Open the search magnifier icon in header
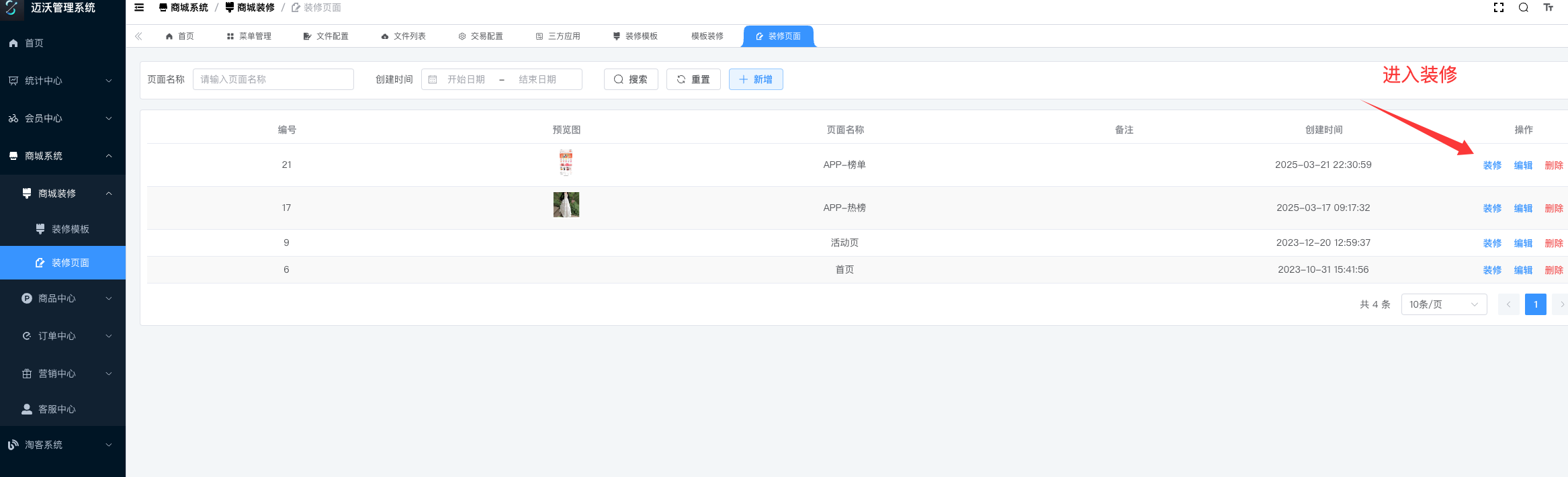The image size is (1568, 477). [x=1524, y=7]
